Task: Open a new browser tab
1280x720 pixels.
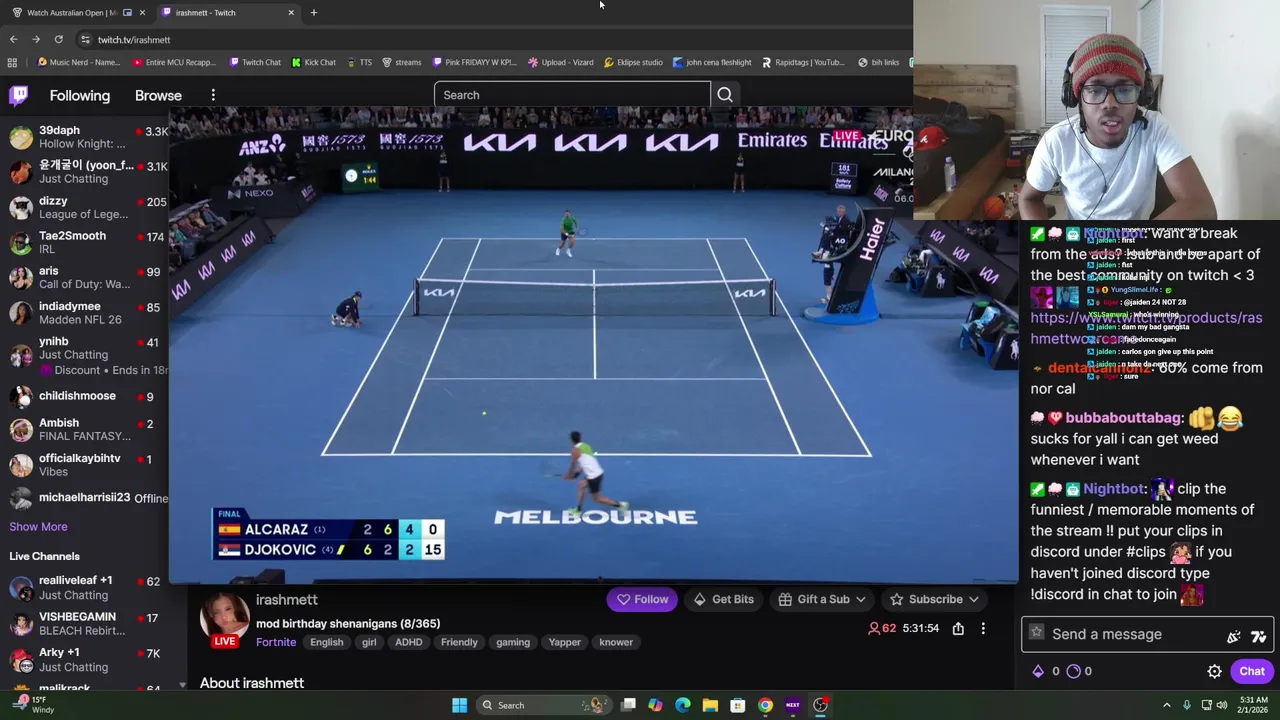Action: [313, 12]
